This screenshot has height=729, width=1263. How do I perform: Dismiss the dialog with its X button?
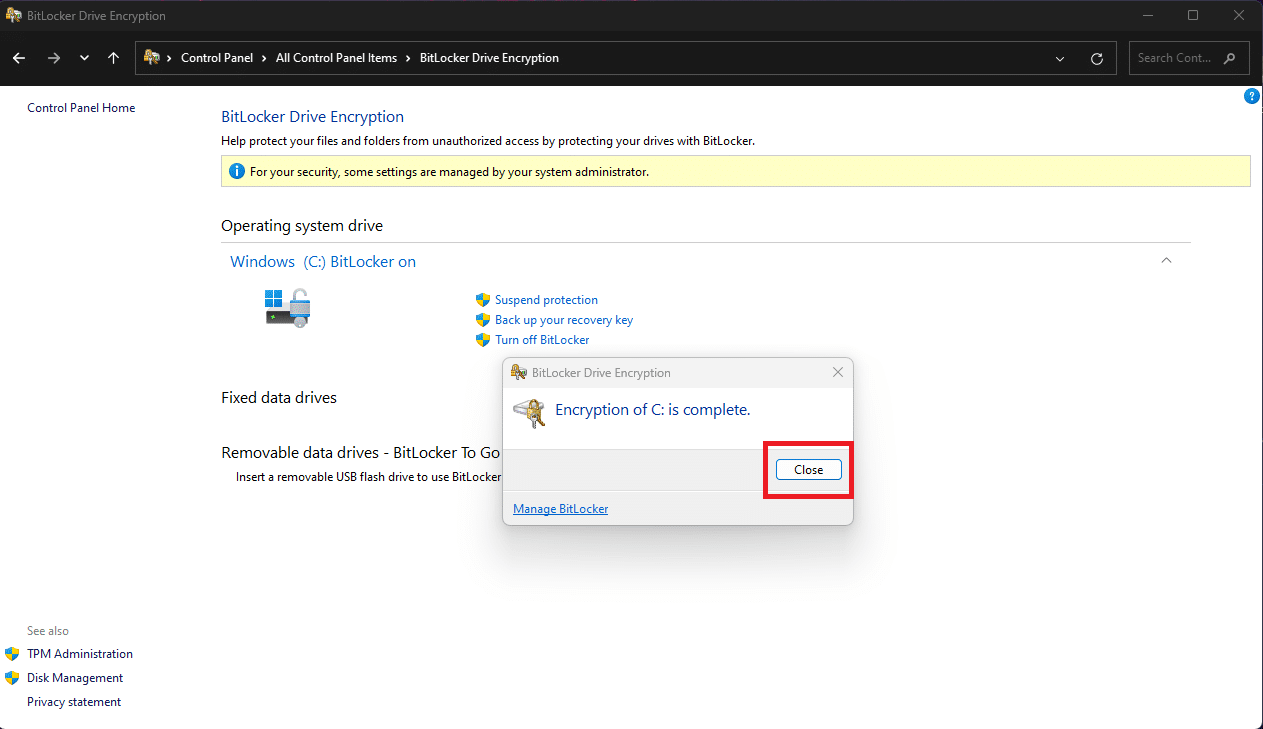click(838, 372)
